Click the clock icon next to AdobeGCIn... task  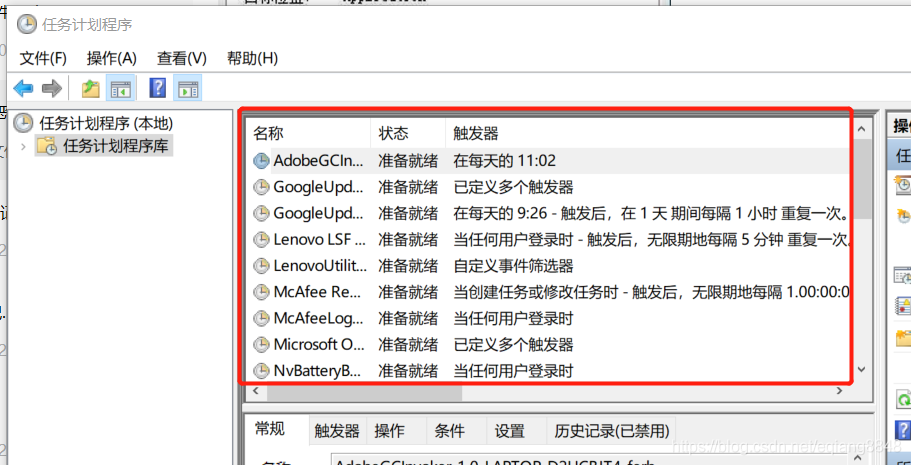(x=261, y=160)
